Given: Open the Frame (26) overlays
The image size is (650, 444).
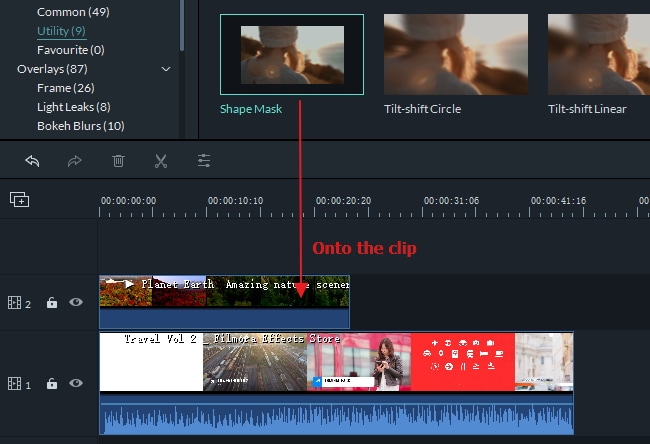Looking at the screenshot, I should tap(65, 88).
